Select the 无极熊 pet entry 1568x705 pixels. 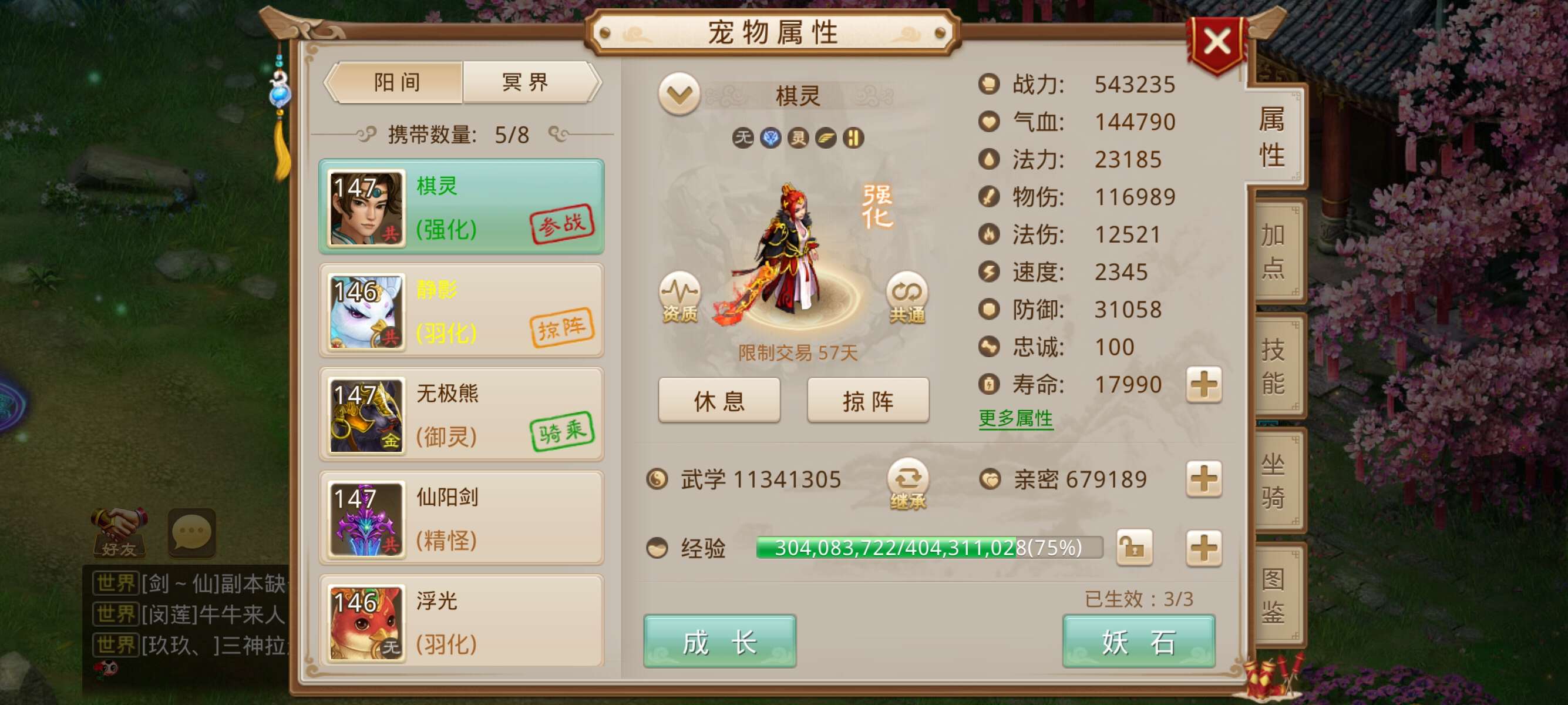(x=462, y=415)
